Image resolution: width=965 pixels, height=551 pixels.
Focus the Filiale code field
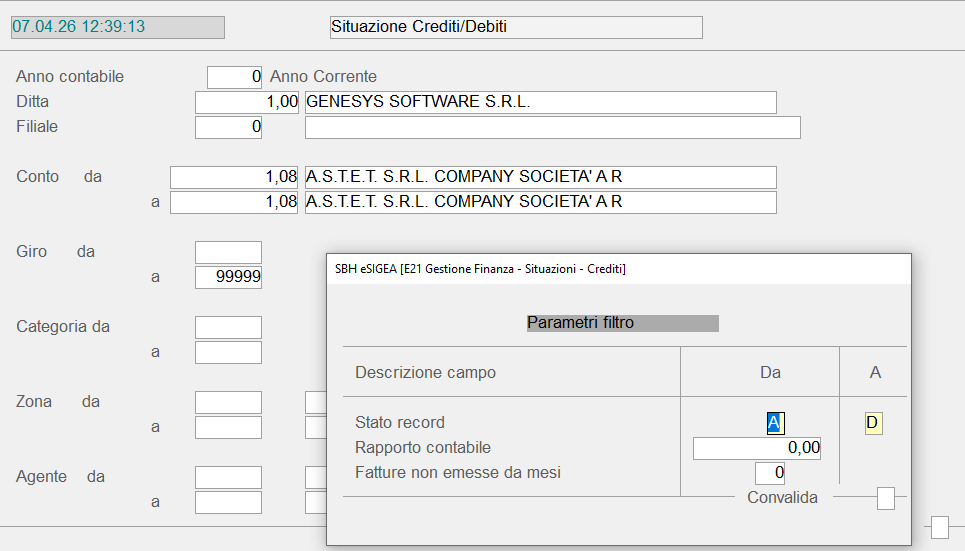228,127
